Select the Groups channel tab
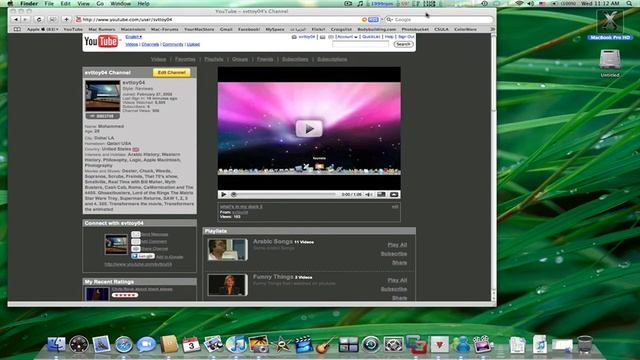 point(240,59)
